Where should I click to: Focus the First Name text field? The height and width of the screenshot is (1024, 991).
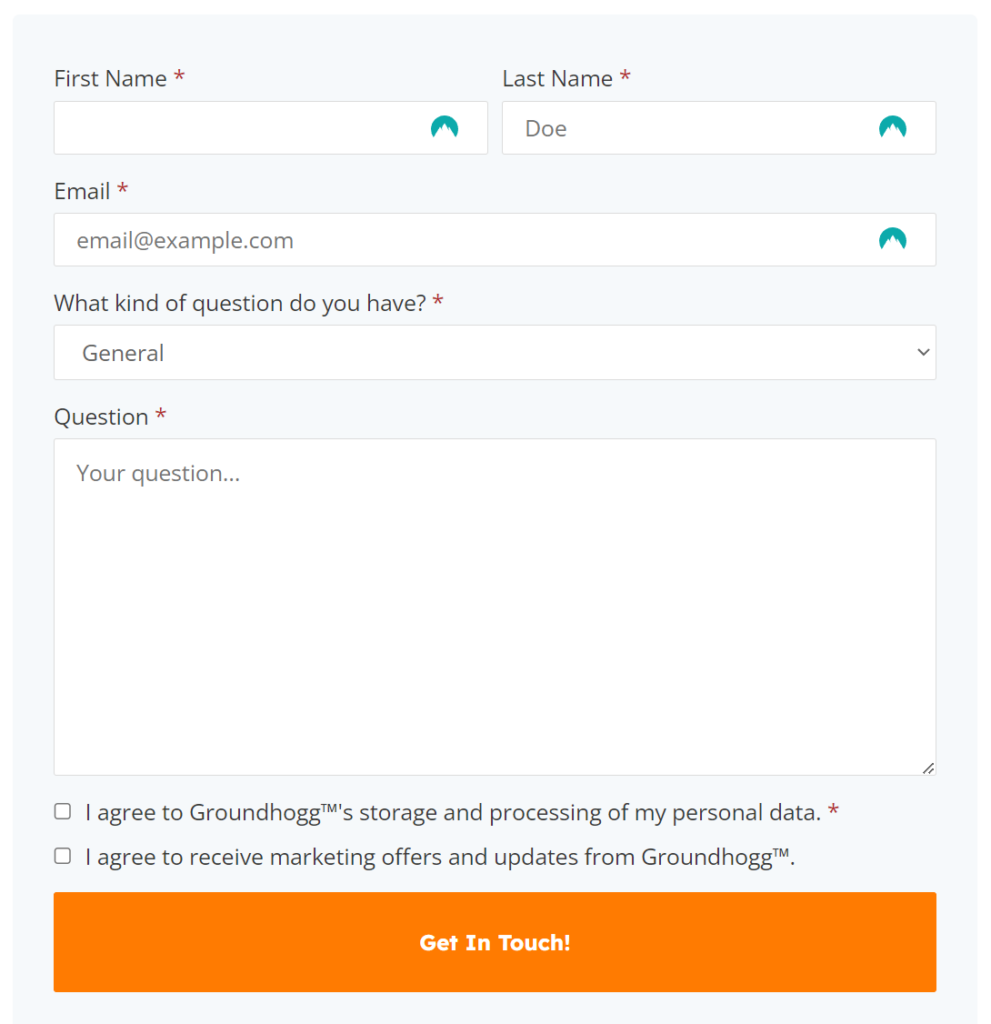(x=240, y=128)
